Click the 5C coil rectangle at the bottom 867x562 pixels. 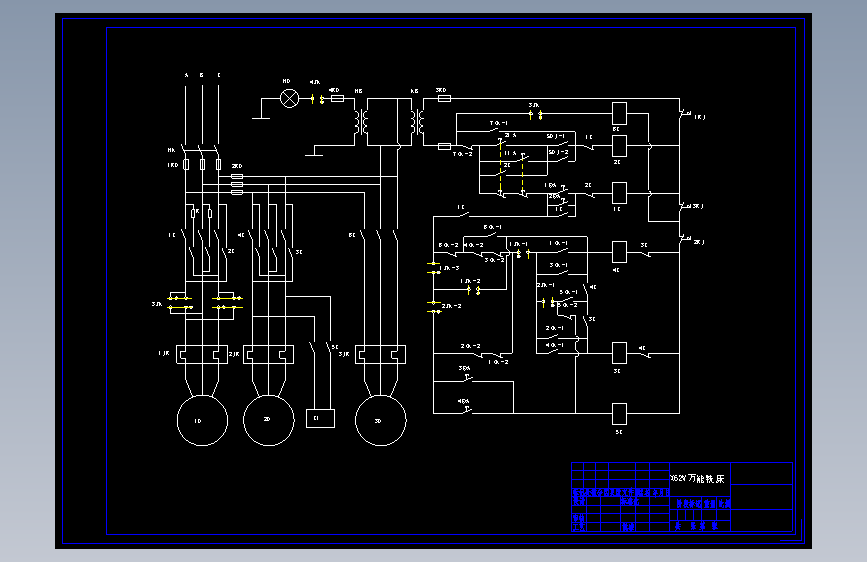[x=619, y=414]
